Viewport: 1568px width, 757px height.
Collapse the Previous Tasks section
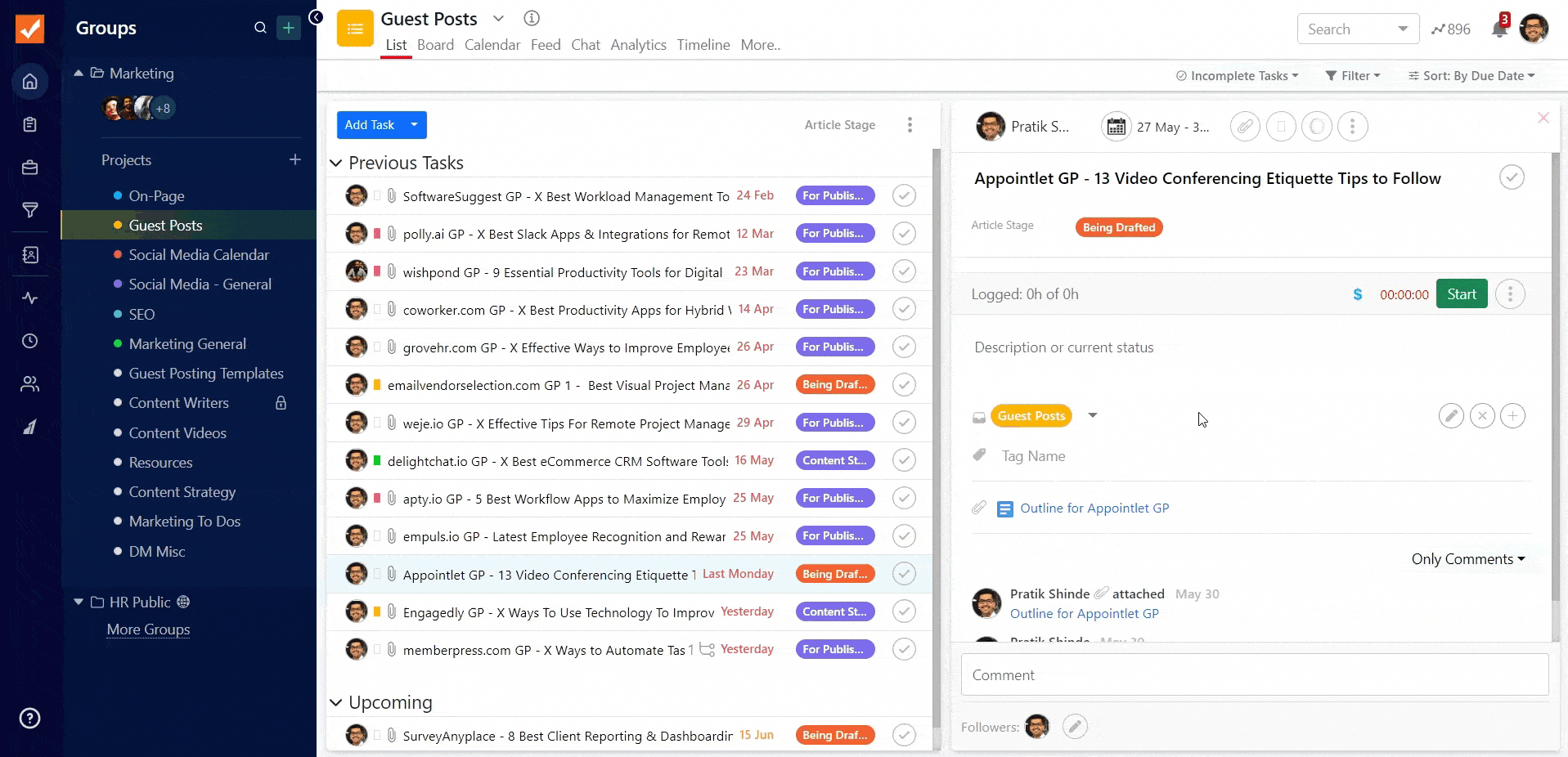(x=336, y=163)
